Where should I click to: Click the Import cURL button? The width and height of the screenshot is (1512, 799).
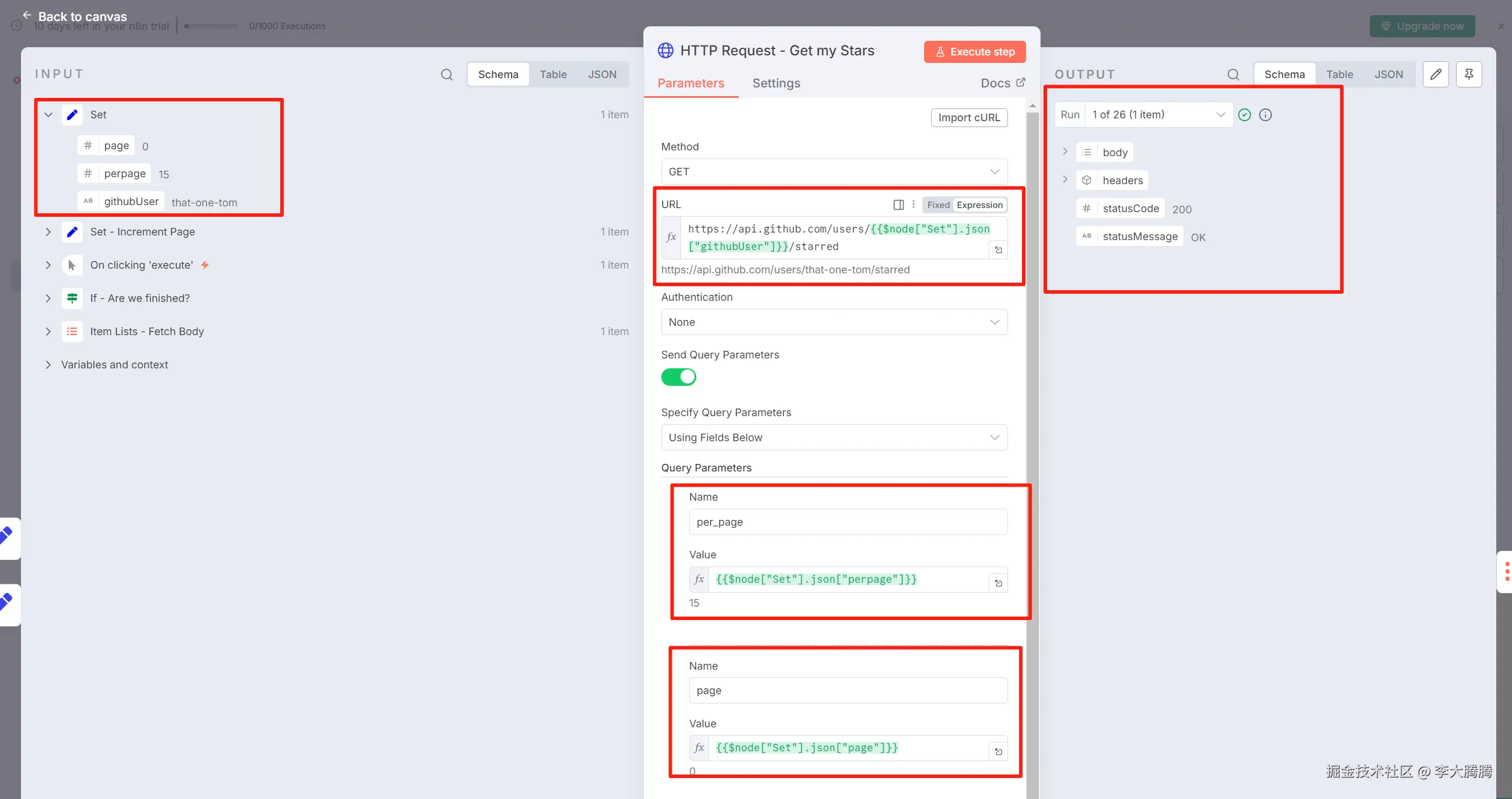(x=968, y=117)
